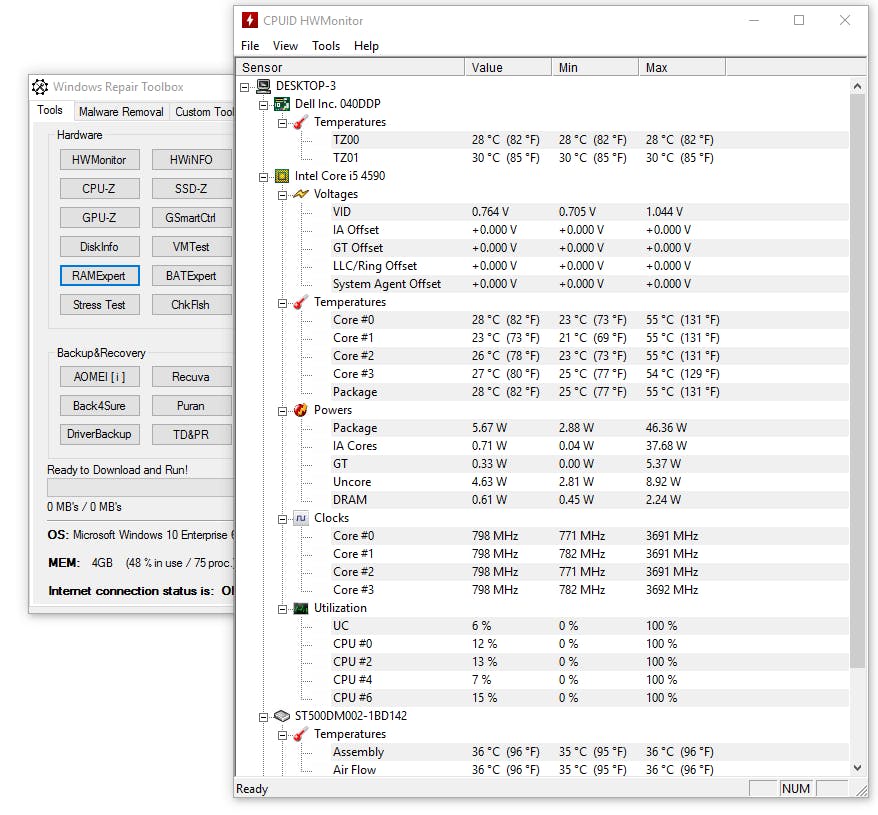This screenshot has width=878, height=815.
Task: Click the Voltages lightning icon
Action: pyautogui.click(x=301, y=194)
